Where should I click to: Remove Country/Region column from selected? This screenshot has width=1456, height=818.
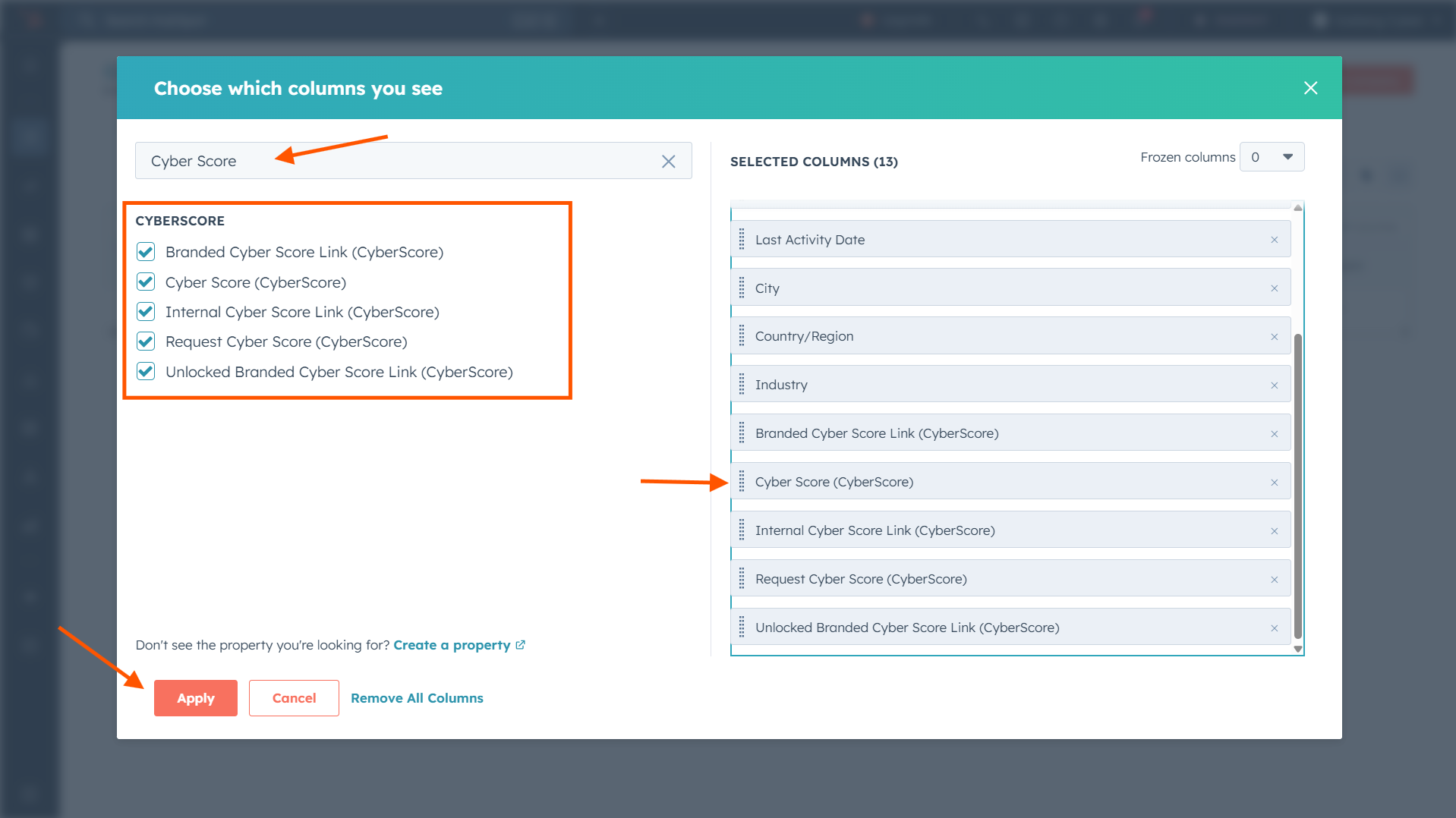pos(1275,337)
